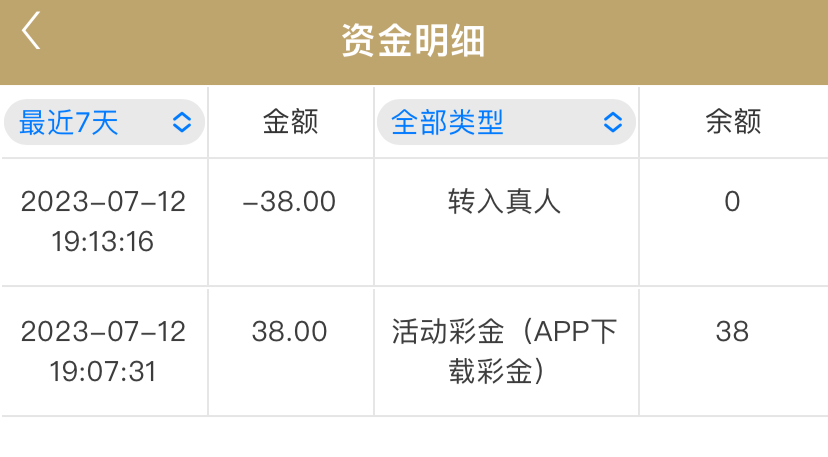Click the gold header bar
Screen dimensions: 828x457
coord(650,42)
